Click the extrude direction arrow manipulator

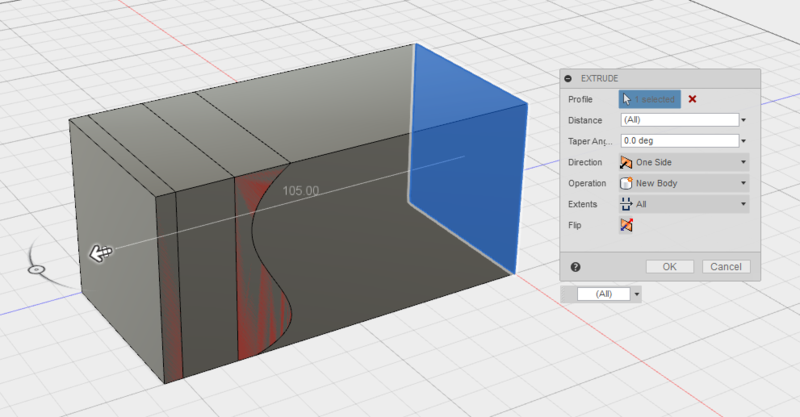[x=101, y=253]
